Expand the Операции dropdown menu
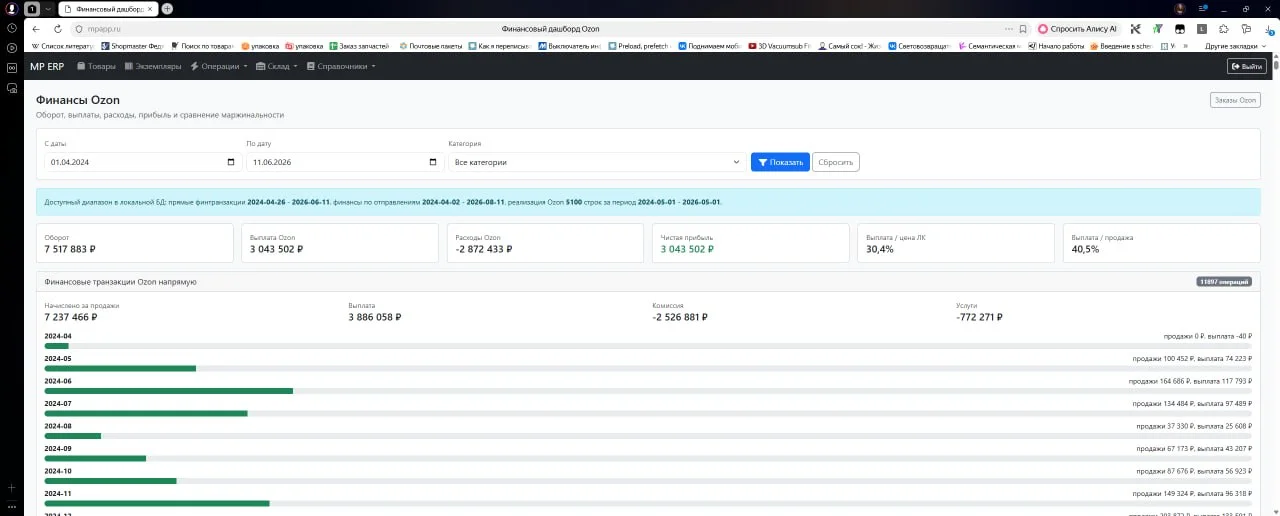 coord(219,66)
